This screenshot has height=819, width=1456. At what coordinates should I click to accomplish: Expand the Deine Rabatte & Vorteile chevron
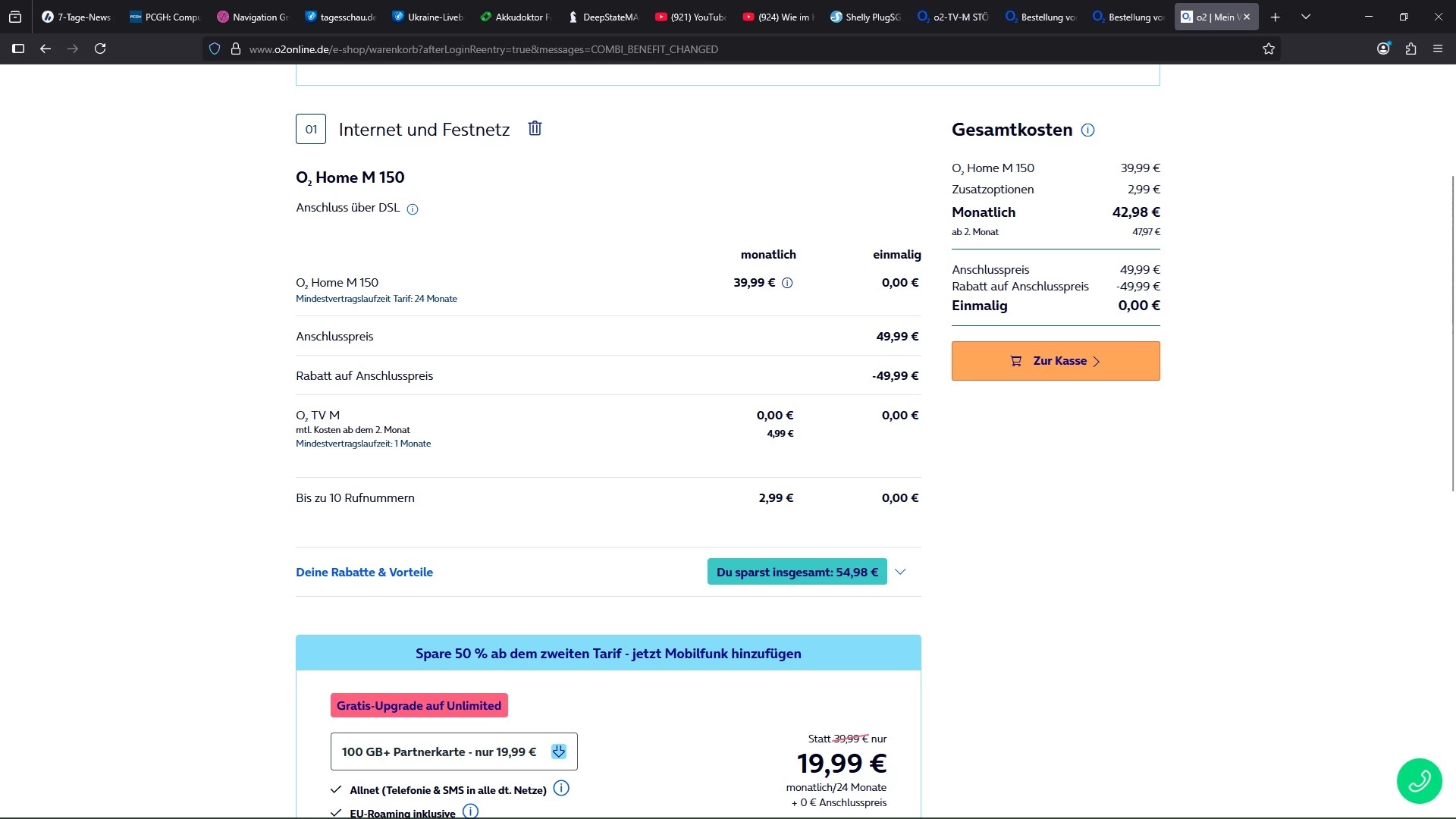coord(900,572)
